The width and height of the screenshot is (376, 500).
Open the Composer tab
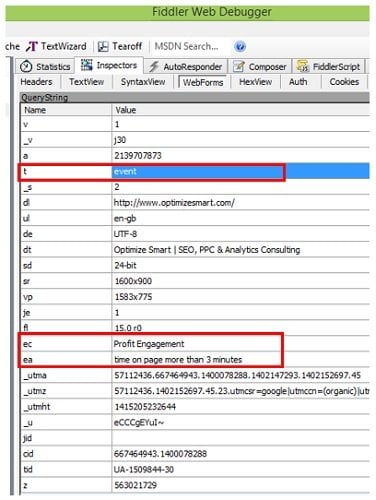click(x=260, y=66)
